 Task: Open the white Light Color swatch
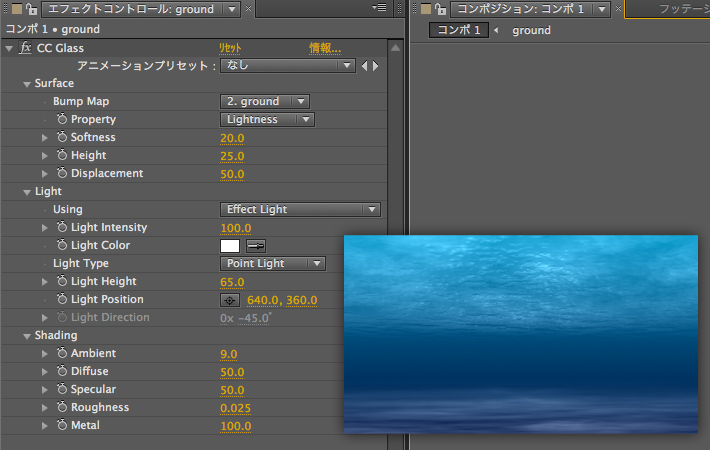[x=229, y=246]
